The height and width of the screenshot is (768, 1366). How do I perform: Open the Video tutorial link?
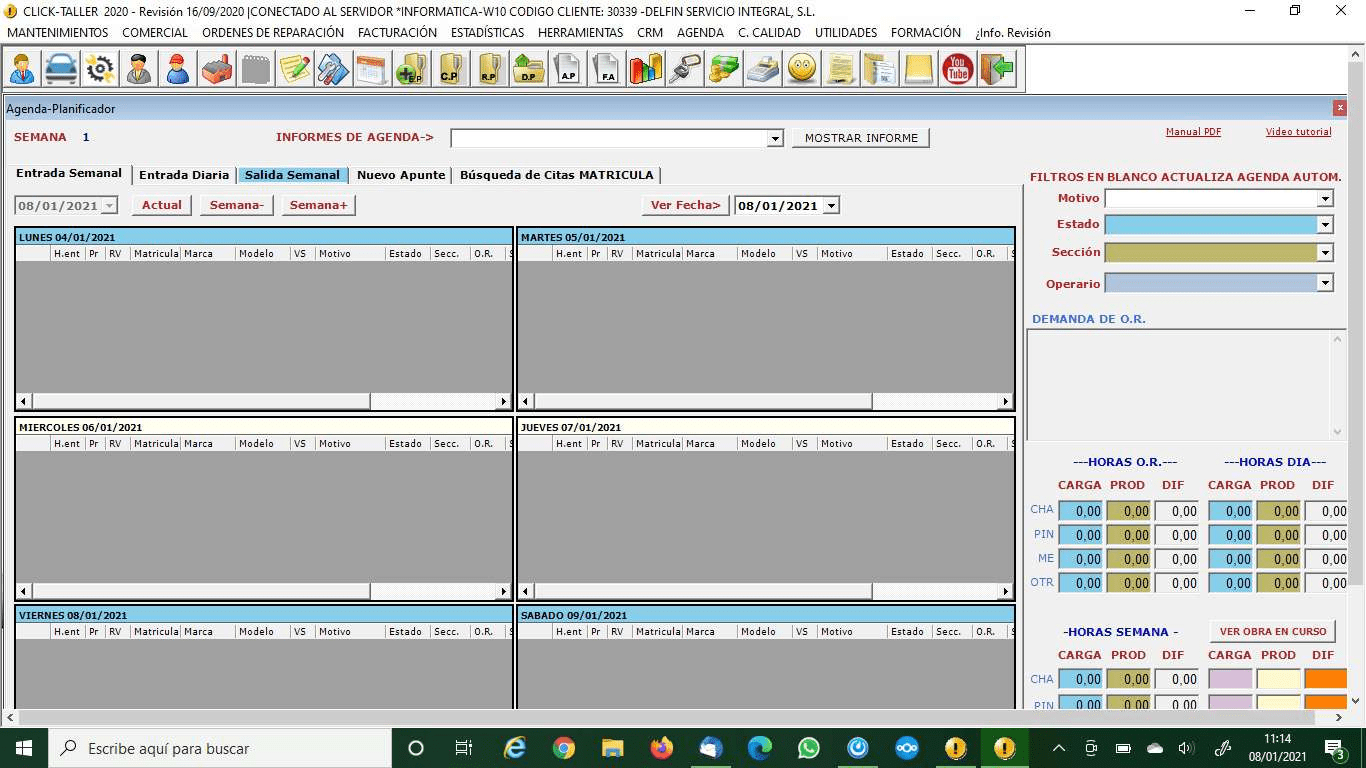pos(1298,132)
